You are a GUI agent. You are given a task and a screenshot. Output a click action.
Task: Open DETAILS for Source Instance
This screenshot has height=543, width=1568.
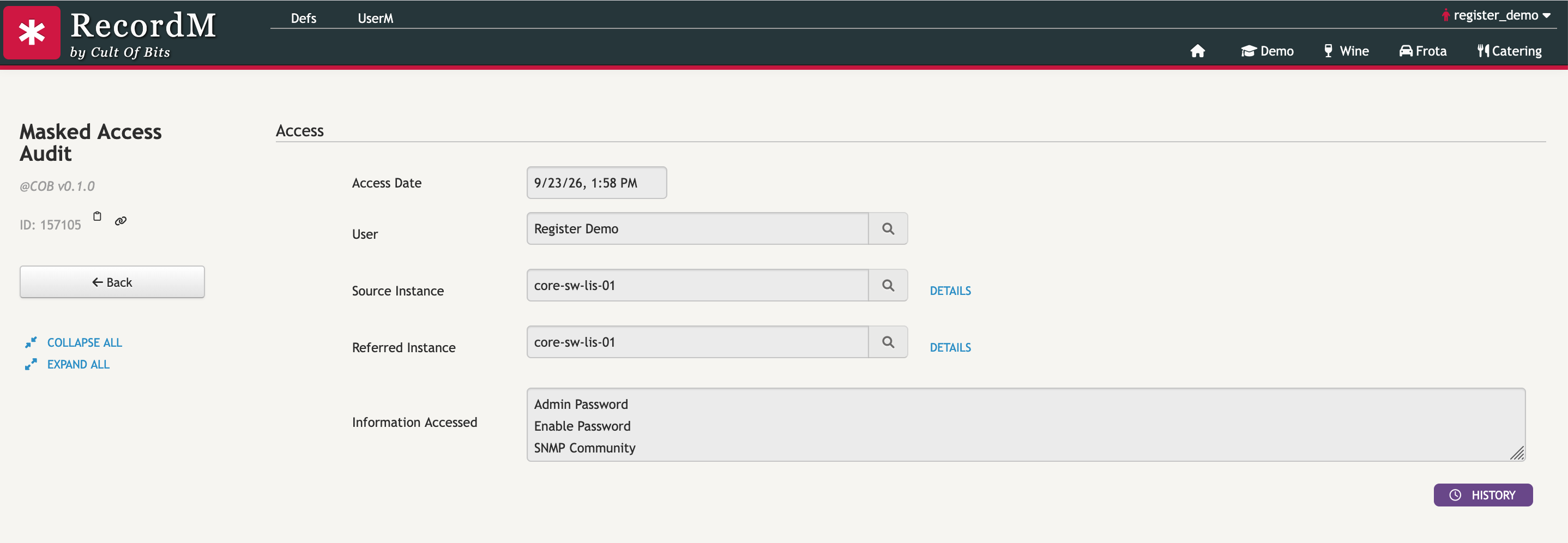[950, 291]
